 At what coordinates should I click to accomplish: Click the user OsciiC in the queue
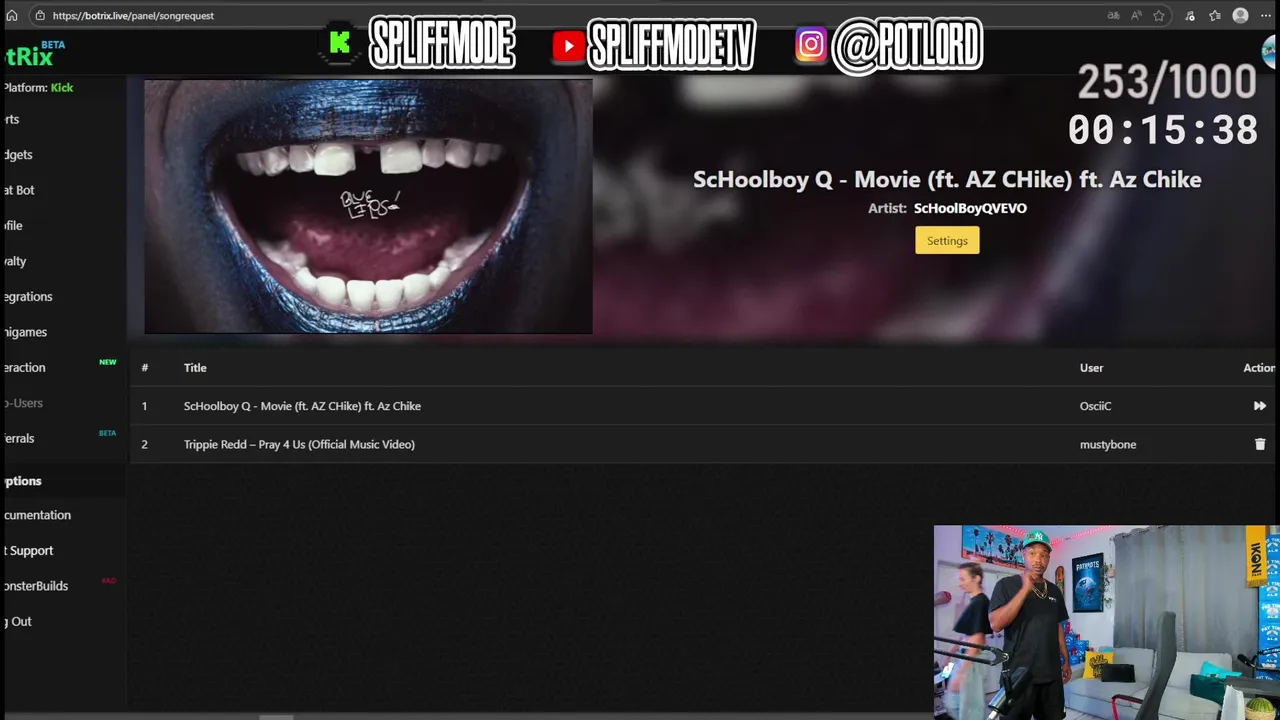point(1095,406)
